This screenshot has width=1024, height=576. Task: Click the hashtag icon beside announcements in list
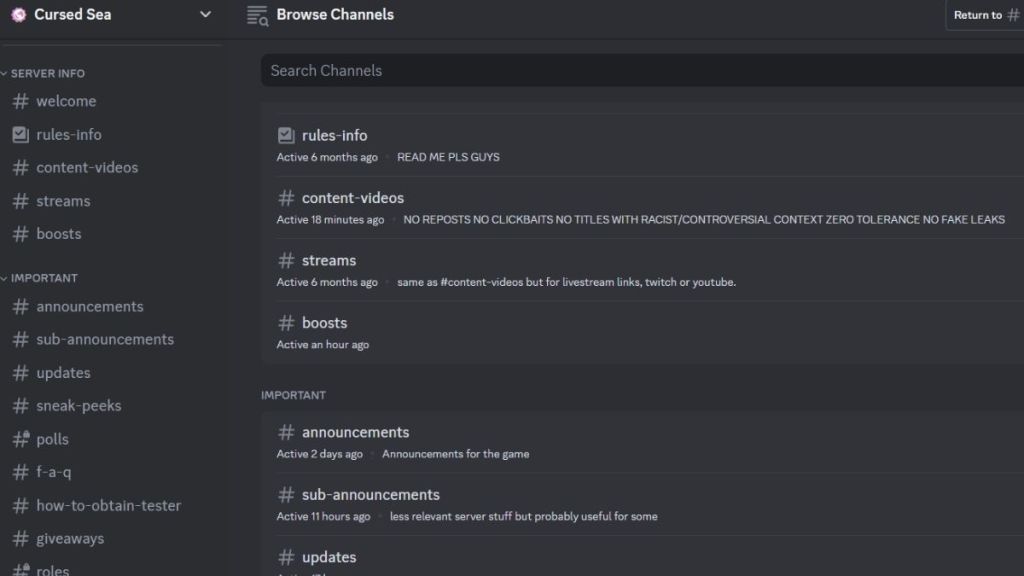286,432
